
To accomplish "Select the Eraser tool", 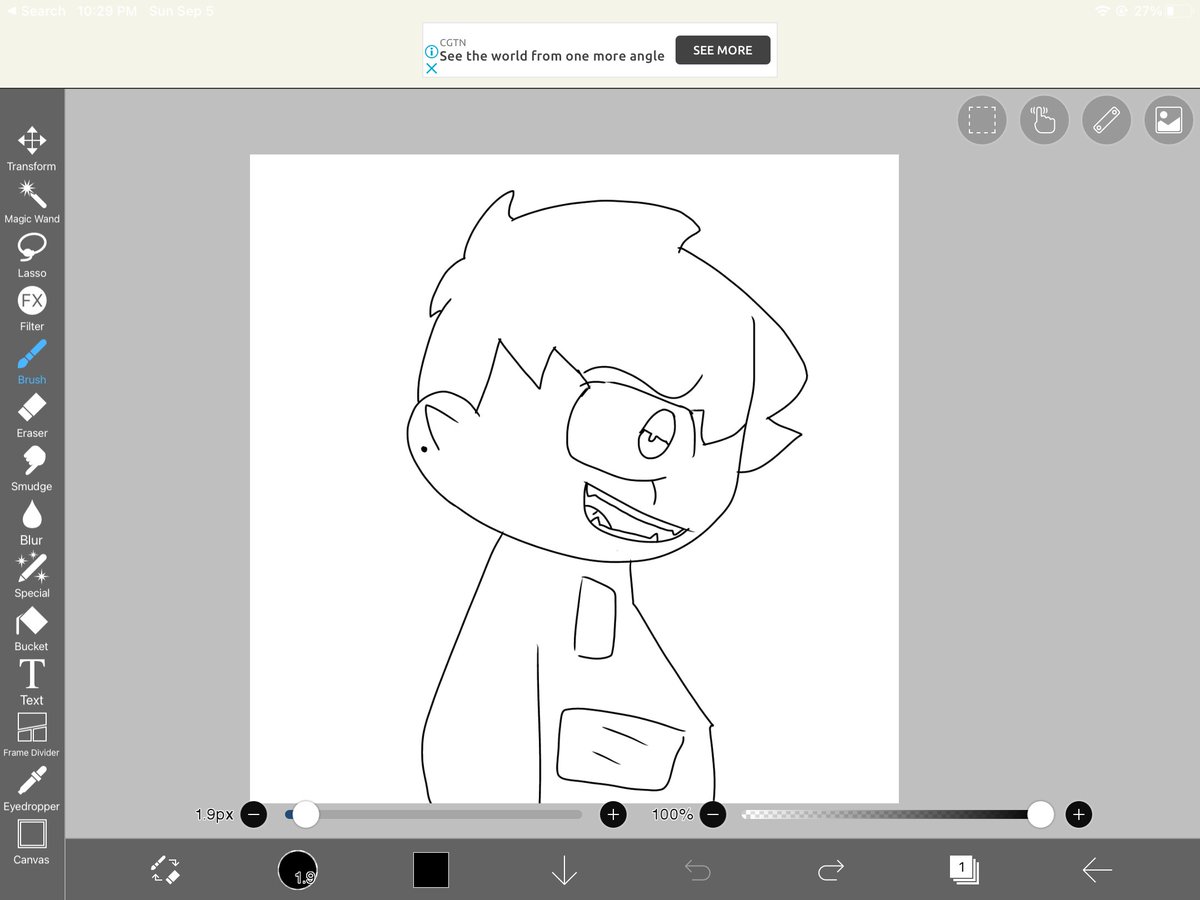I will click(32, 415).
